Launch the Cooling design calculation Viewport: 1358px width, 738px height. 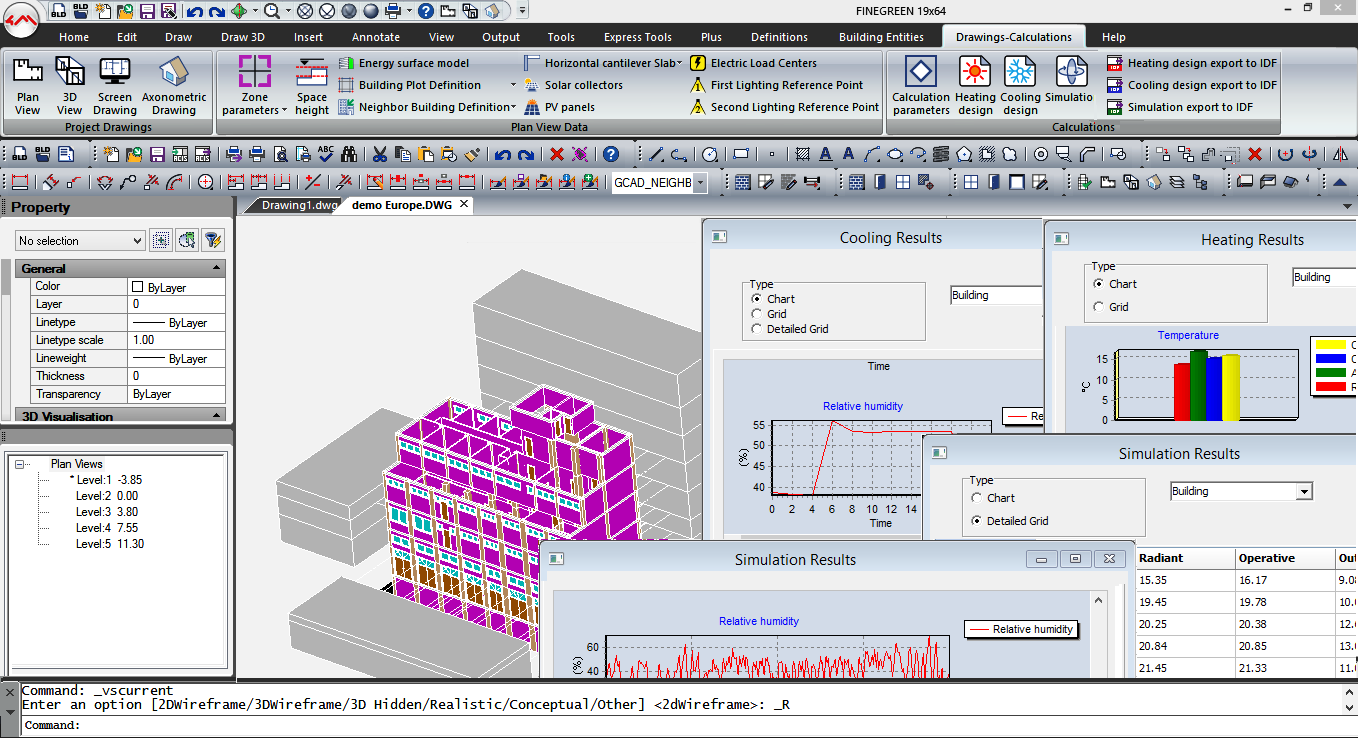1020,84
